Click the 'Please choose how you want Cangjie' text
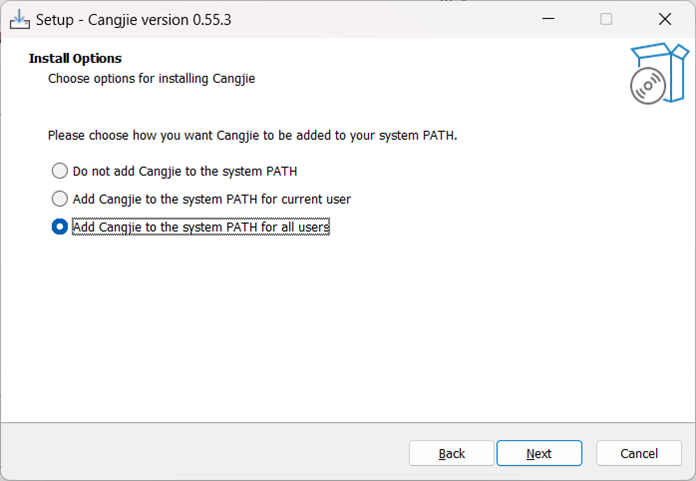The width and height of the screenshot is (696, 481). [252, 135]
